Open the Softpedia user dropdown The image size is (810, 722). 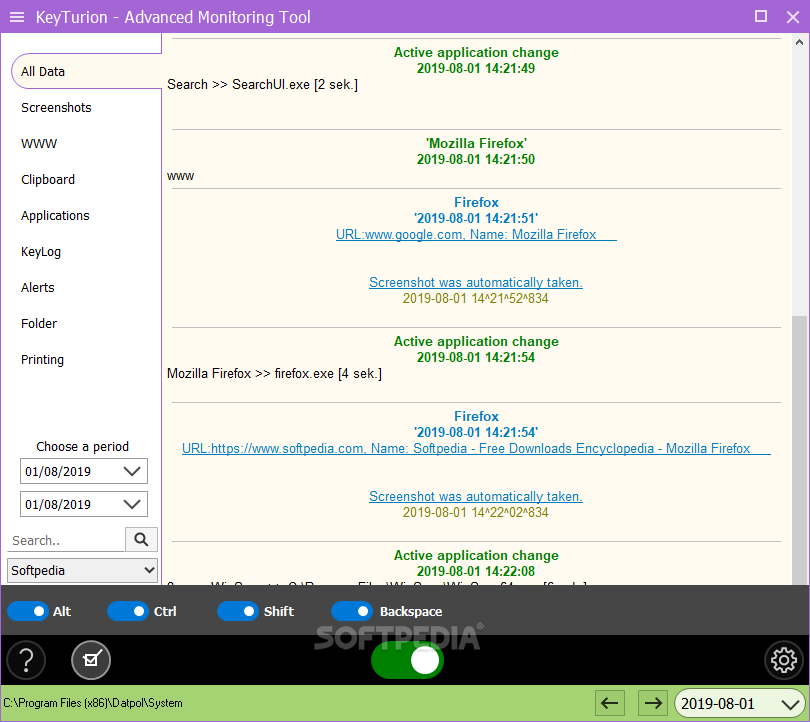coord(82,571)
